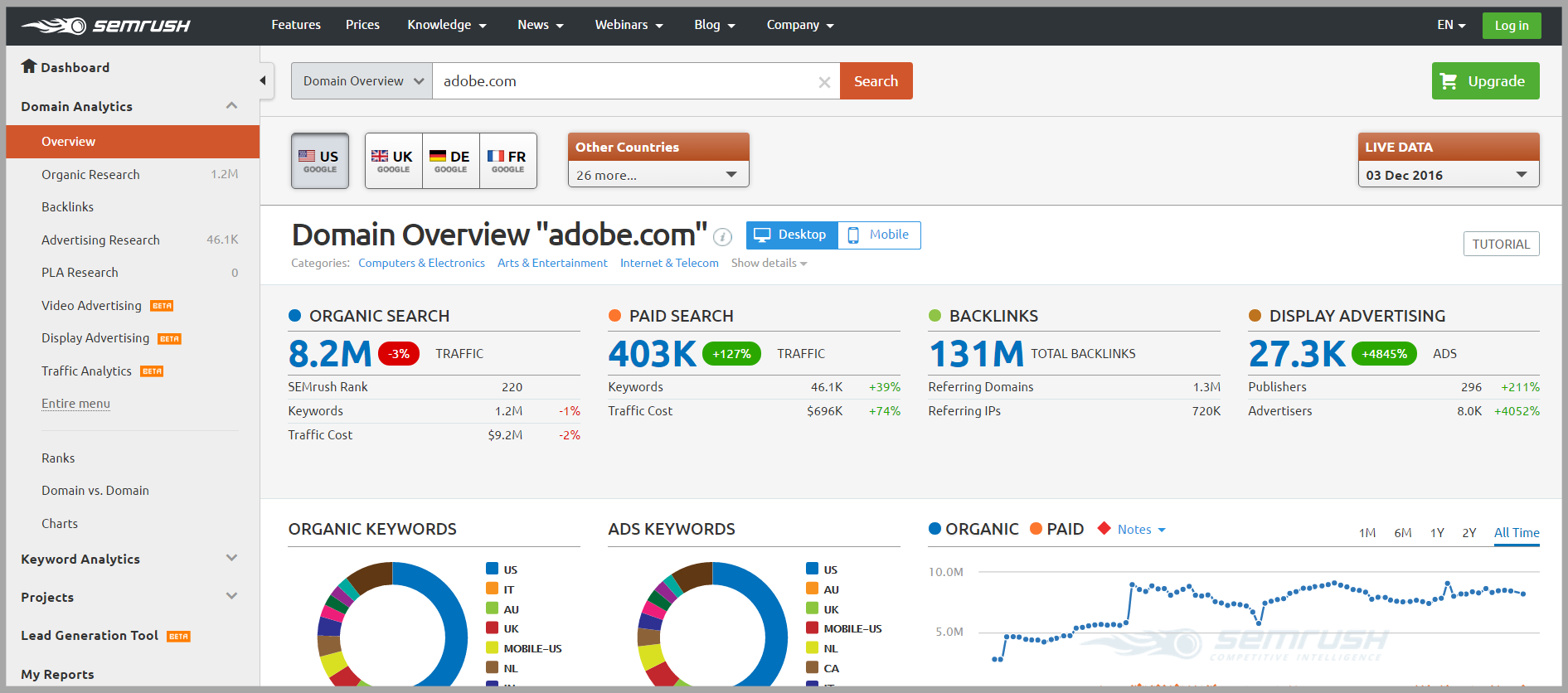This screenshot has width=1568, height=693.
Task: Expand the Keyword Analytics section
Action: [231, 558]
